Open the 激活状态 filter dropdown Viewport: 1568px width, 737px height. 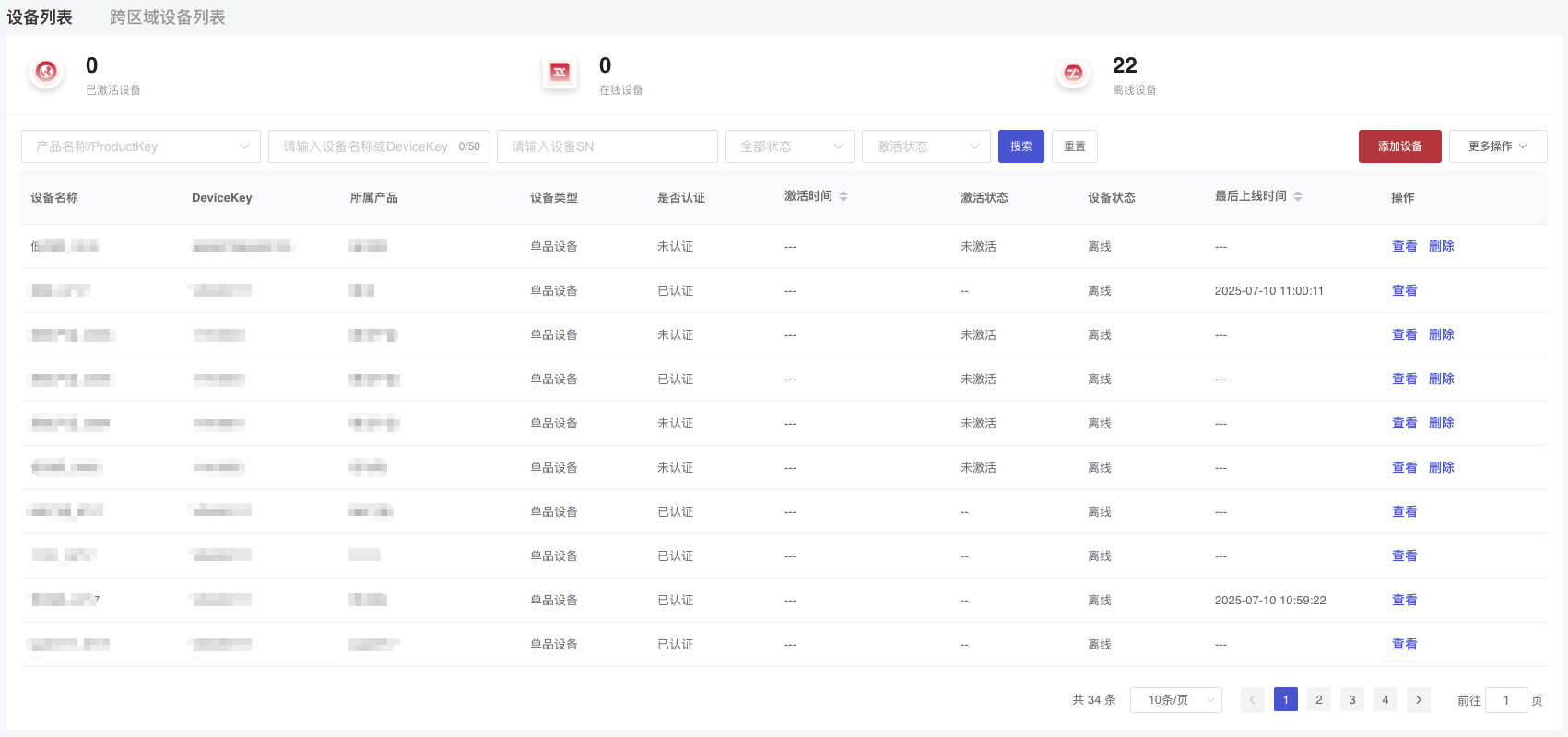[x=925, y=146]
